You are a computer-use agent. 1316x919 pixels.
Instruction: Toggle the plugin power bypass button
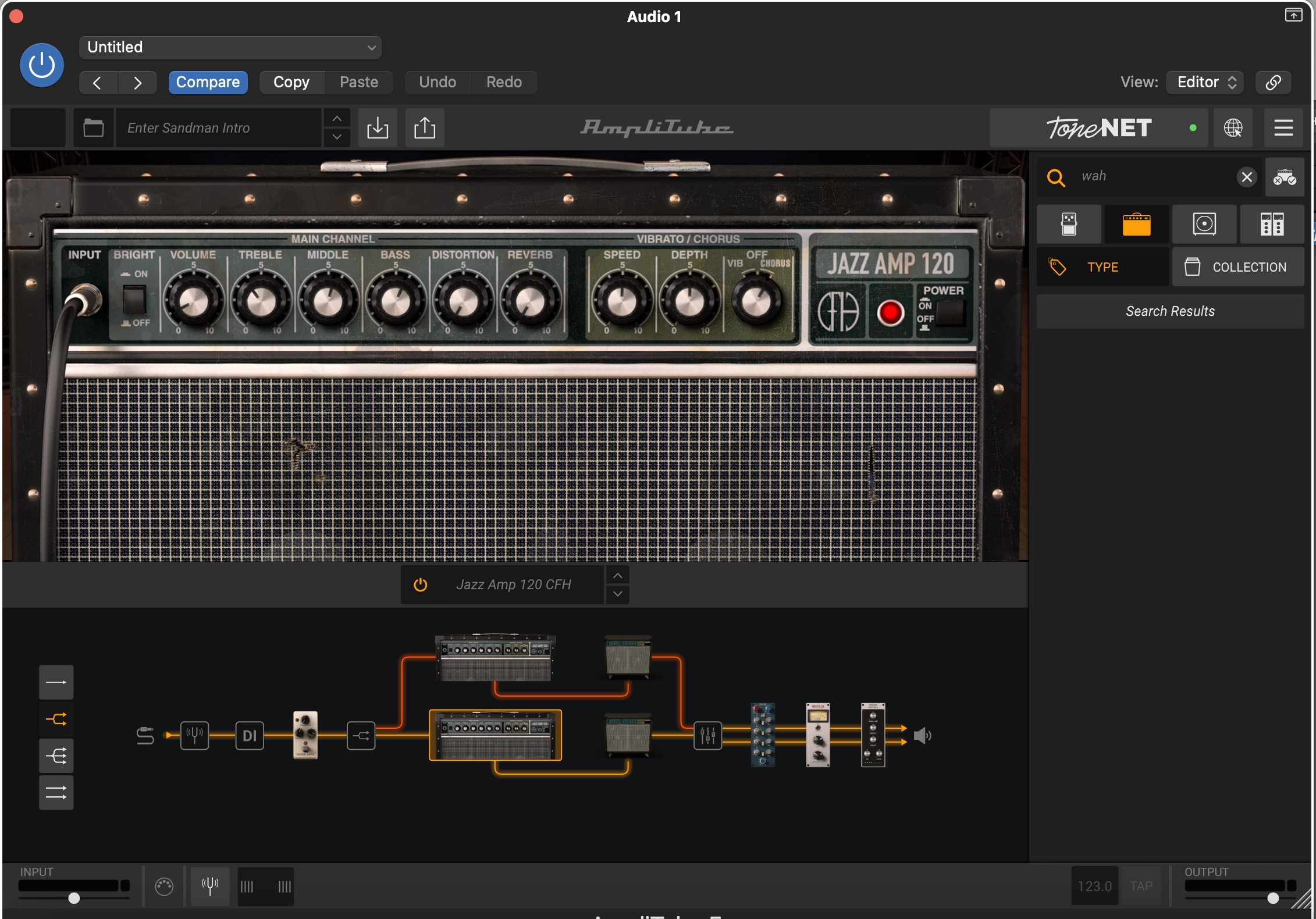click(x=42, y=65)
